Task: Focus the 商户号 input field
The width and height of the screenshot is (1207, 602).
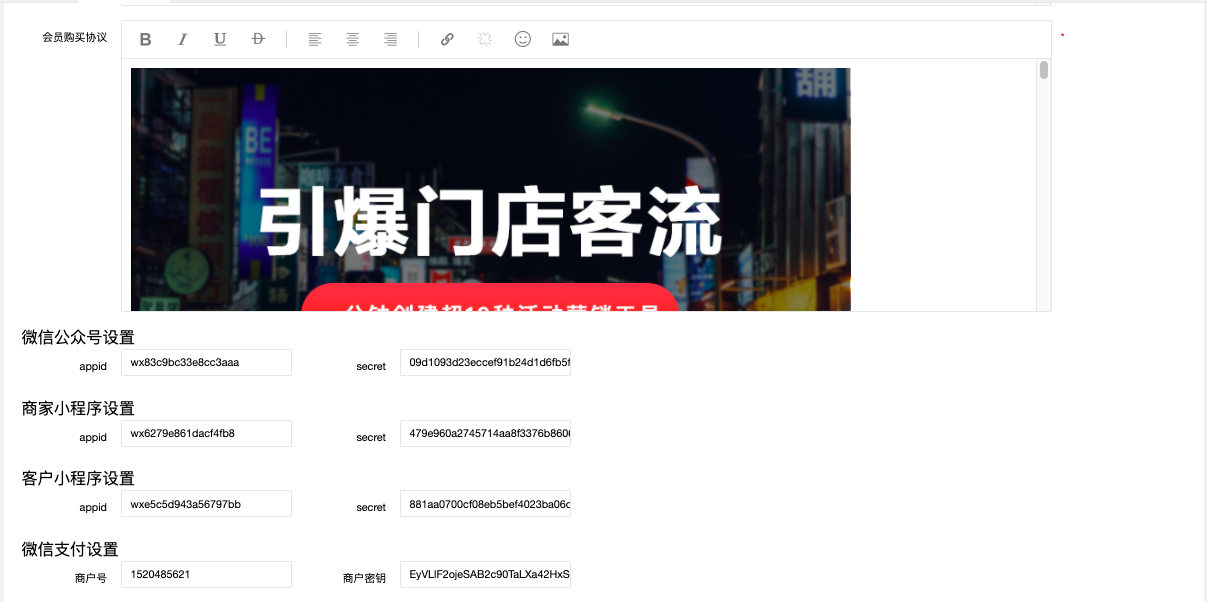Action: 206,574
